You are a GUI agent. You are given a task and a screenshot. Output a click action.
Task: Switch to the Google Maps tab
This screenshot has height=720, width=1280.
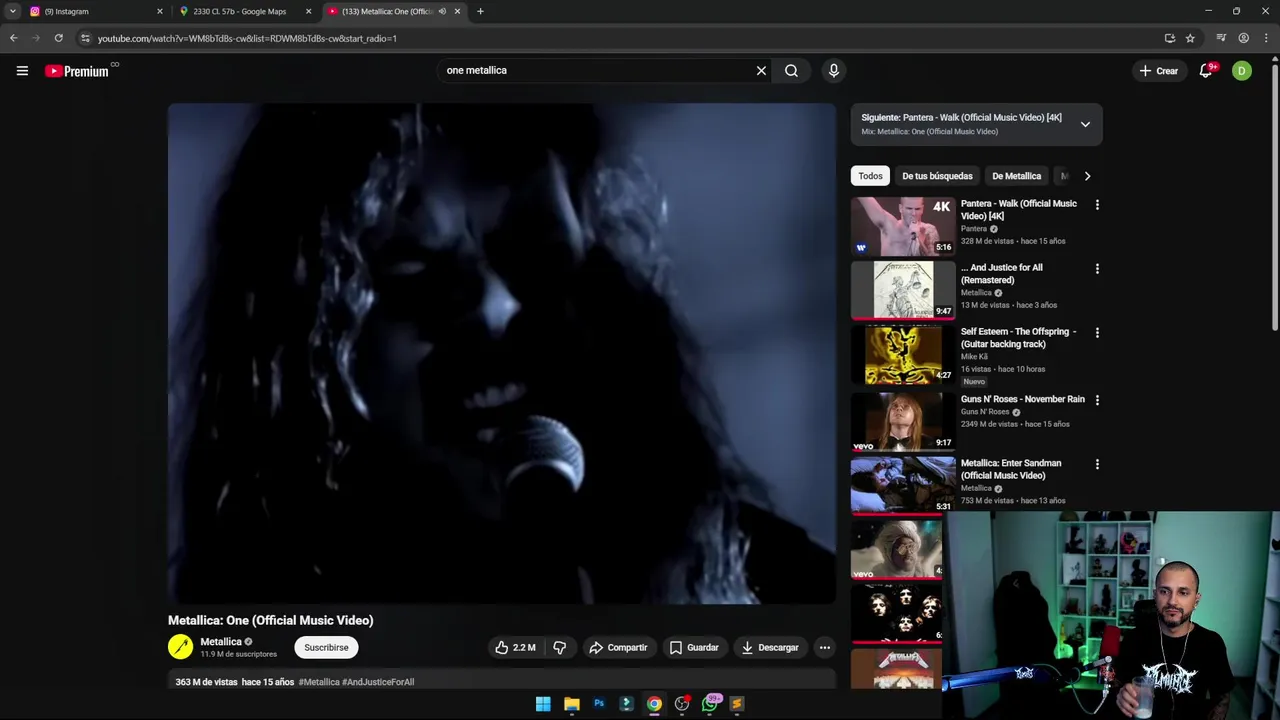[244, 11]
